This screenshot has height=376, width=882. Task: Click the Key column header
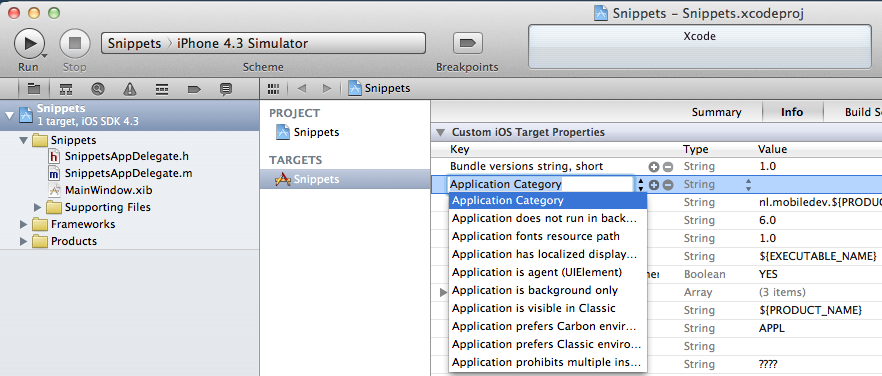tap(460, 150)
